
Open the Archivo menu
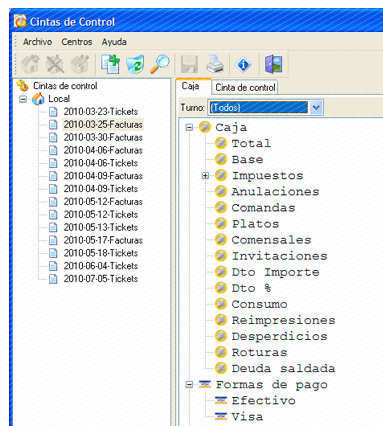pos(37,42)
